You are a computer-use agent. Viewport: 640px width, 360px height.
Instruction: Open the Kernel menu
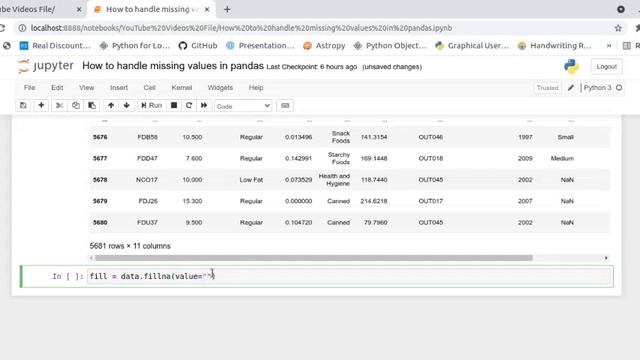(182, 88)
